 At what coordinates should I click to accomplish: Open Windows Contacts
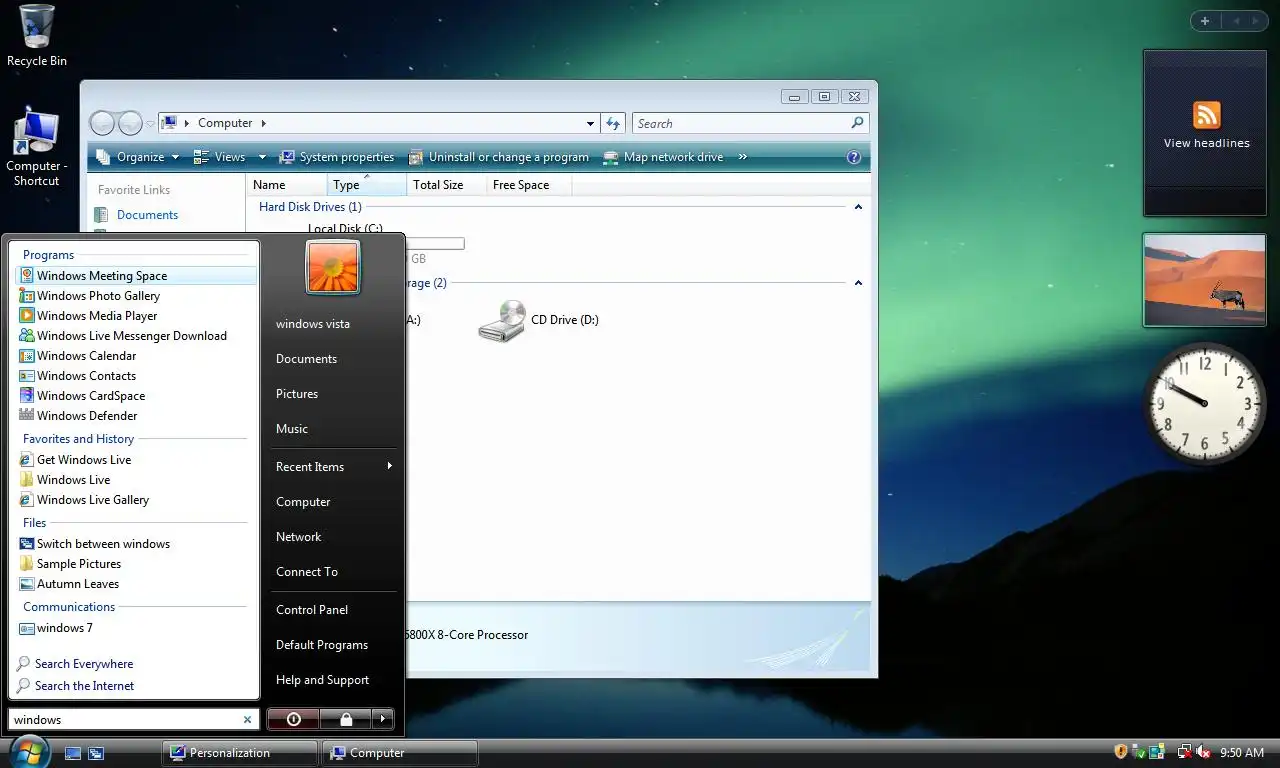click(137, 376)
